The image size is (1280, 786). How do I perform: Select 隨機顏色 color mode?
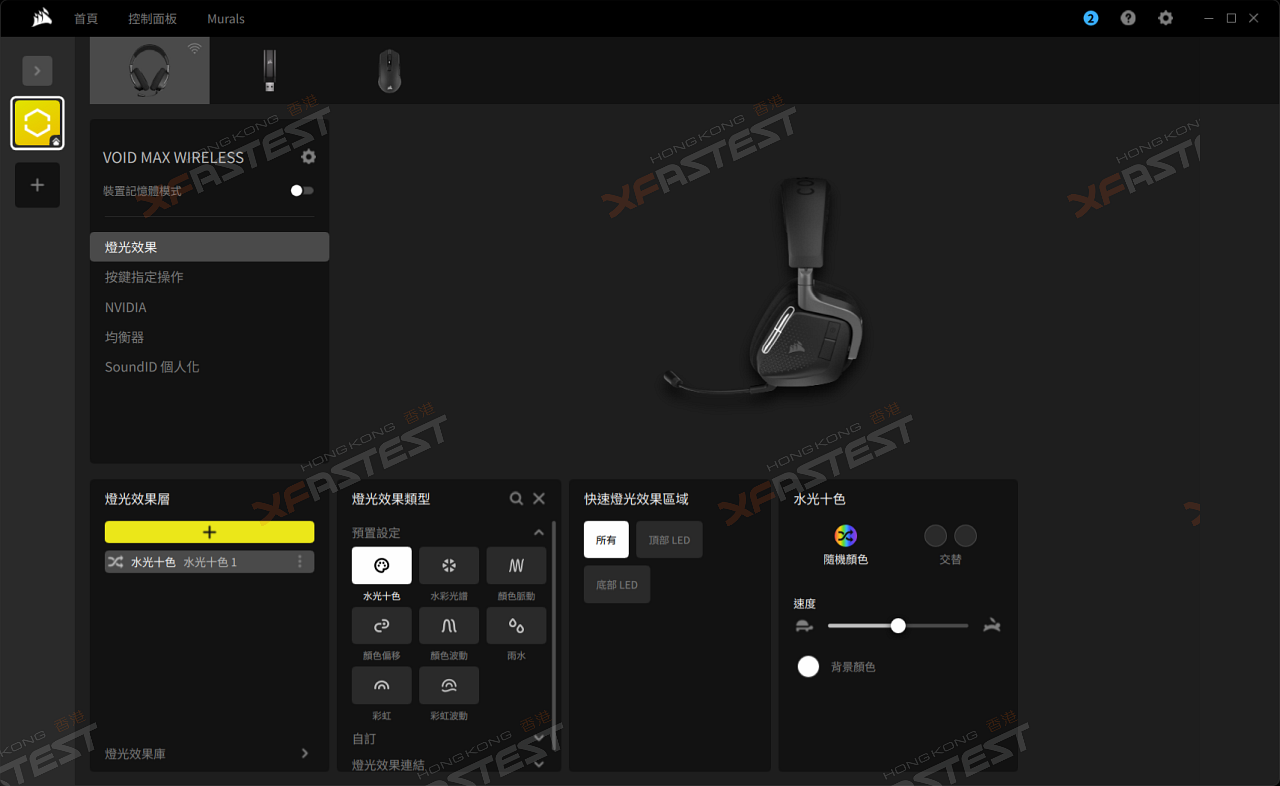845,536
